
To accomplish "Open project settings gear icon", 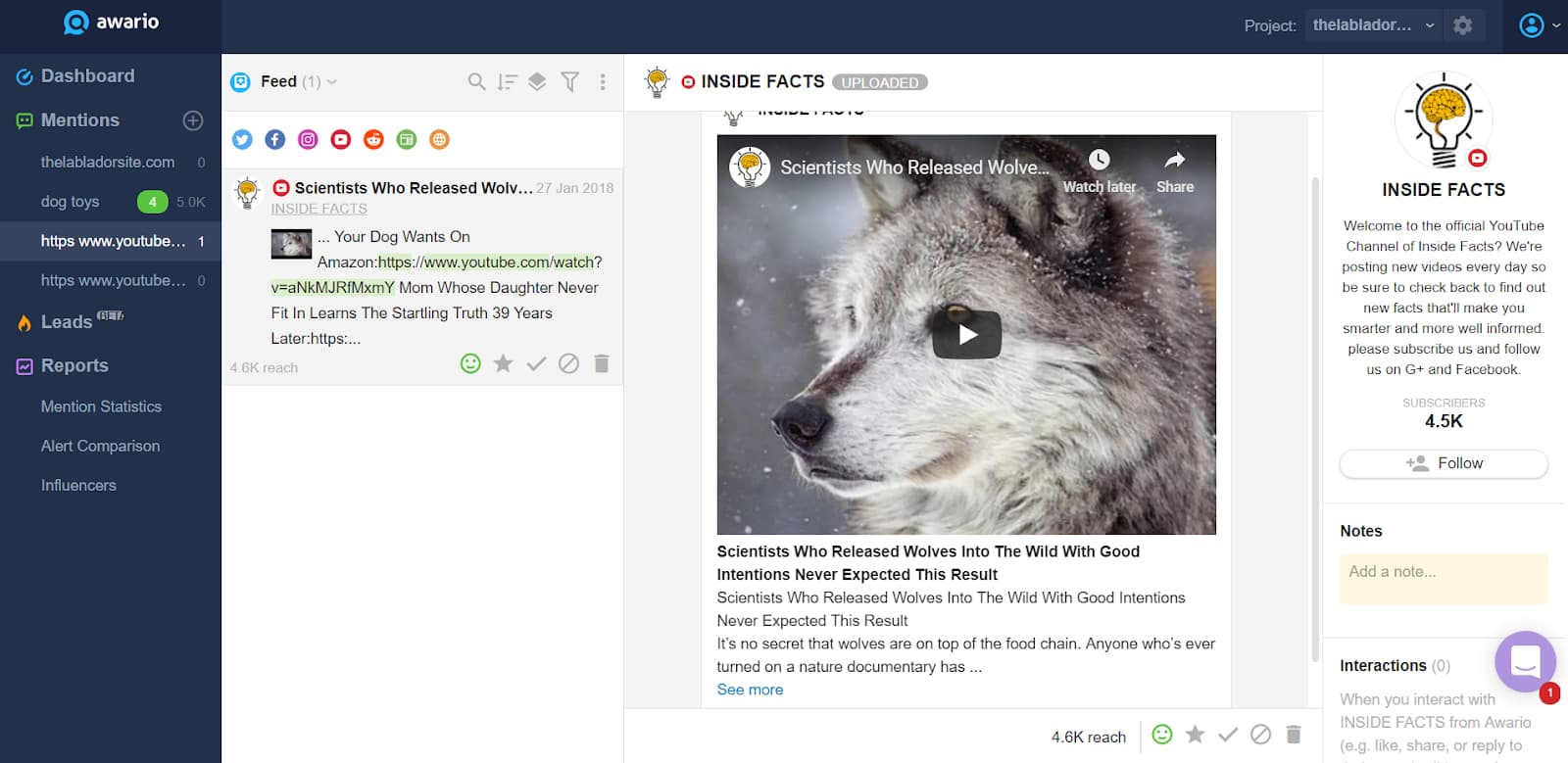I will pos(1463,25).
